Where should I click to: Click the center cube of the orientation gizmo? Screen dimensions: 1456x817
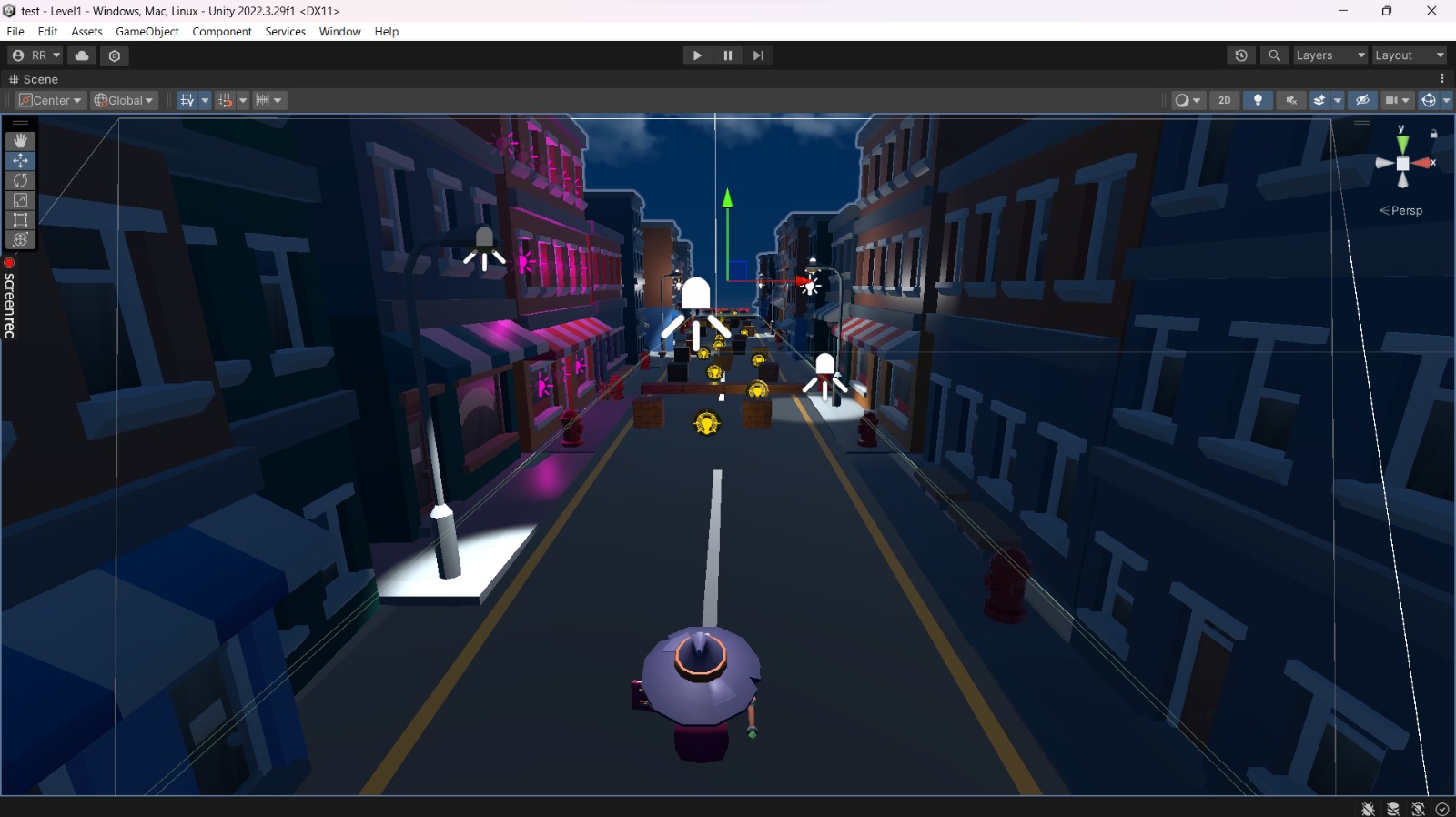click(1402, 164)
